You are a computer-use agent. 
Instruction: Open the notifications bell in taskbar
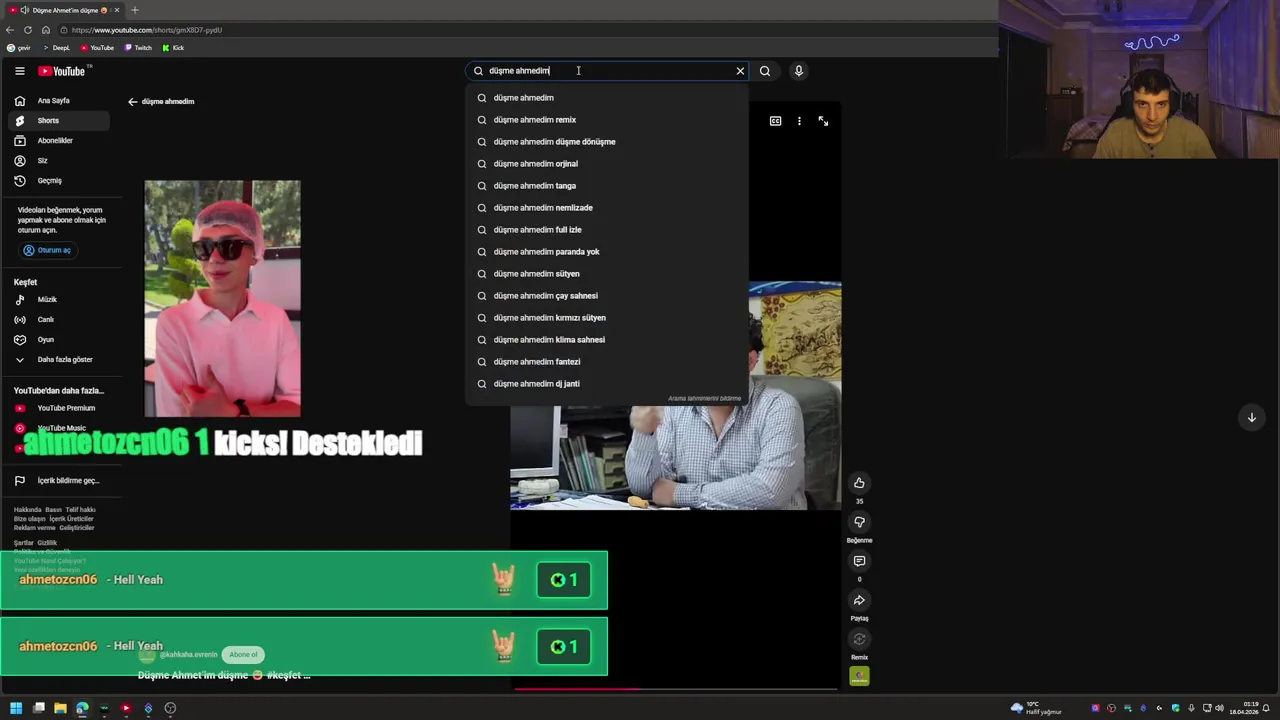coord(1266,708)
